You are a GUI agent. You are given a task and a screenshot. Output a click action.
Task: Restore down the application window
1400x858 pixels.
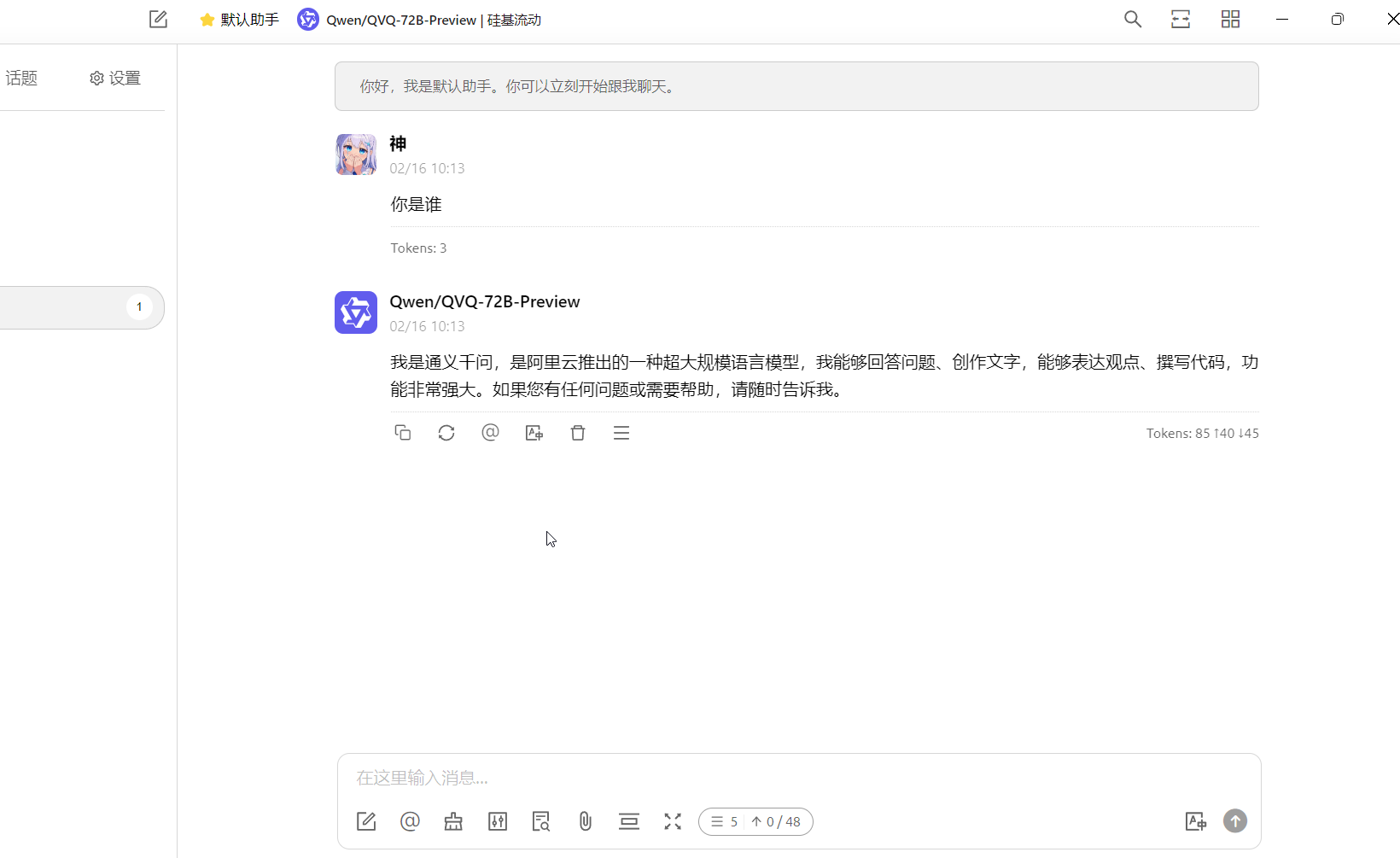coord(1338,19)
